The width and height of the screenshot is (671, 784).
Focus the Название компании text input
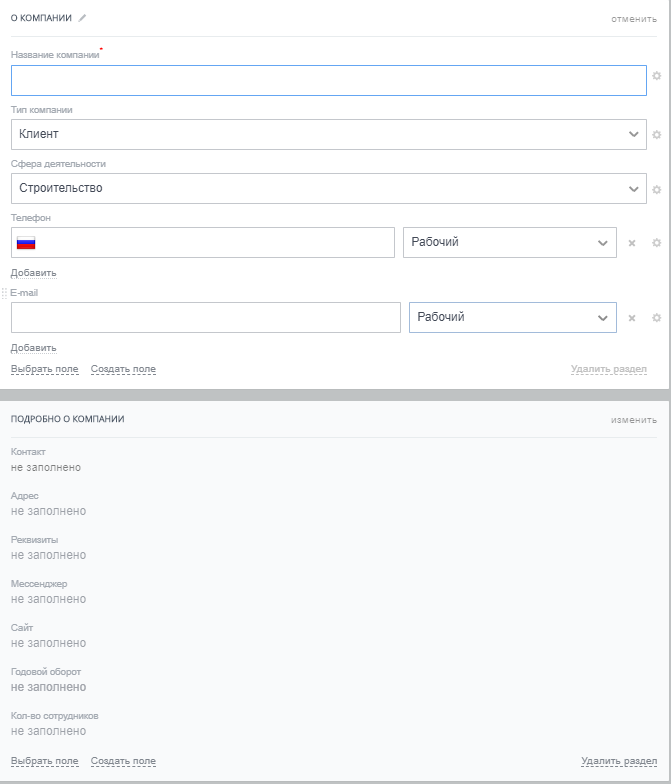[328, 80]
